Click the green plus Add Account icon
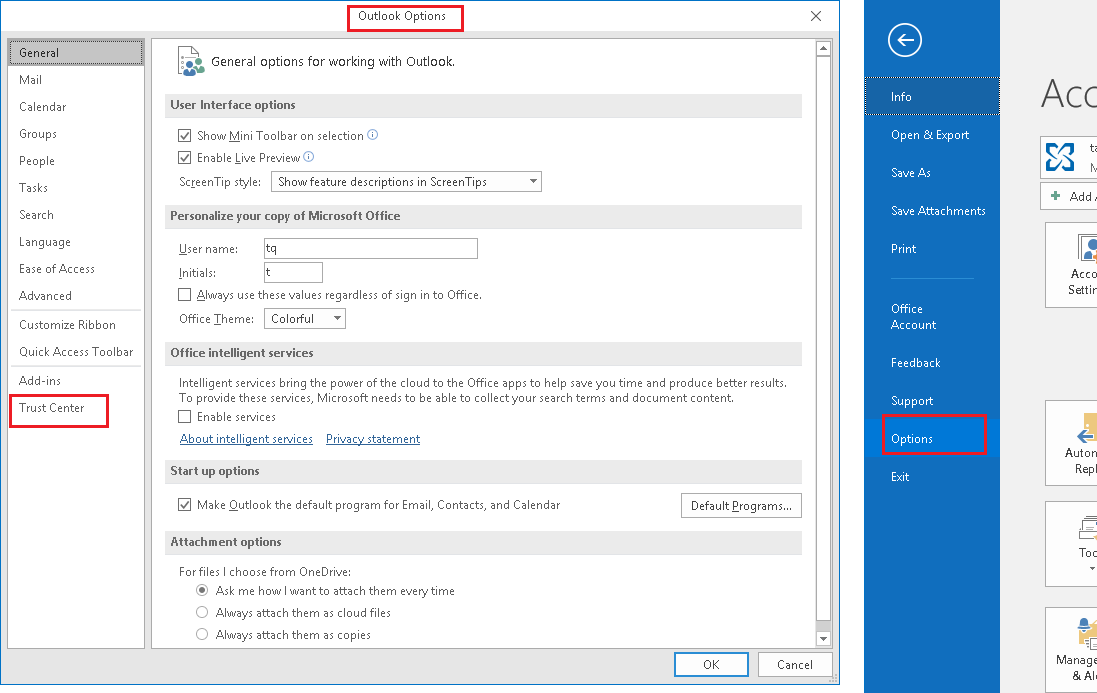Screen dimensions: 1097x693 [1056, 196]
